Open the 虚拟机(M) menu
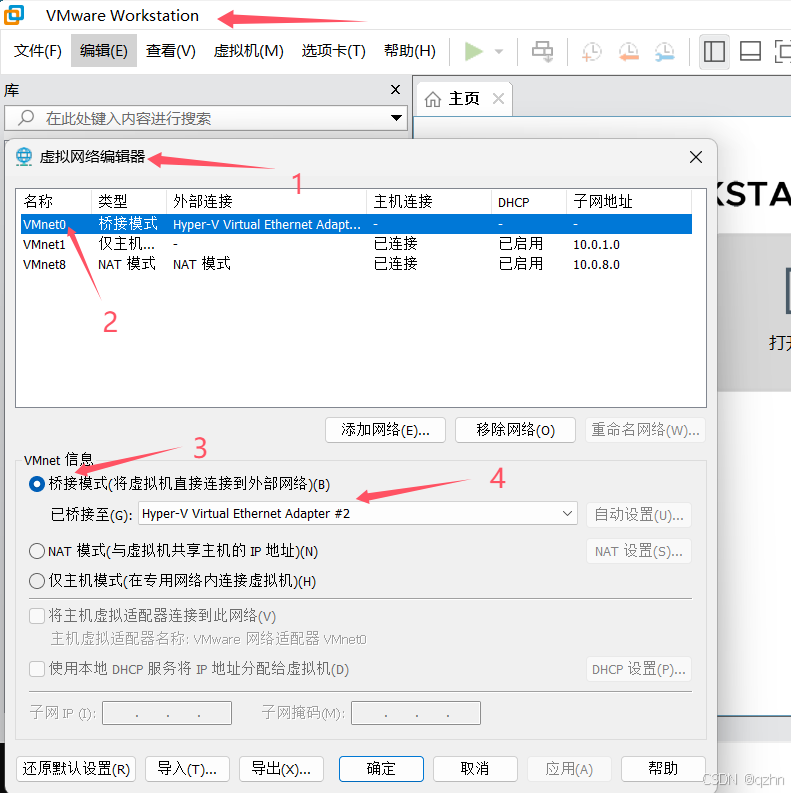 (x=248, y=51)
